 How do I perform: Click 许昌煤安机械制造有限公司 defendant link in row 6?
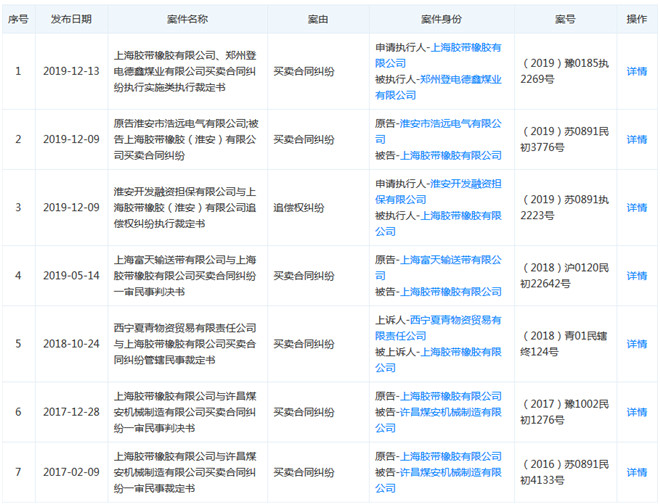(x=438, y=420)
